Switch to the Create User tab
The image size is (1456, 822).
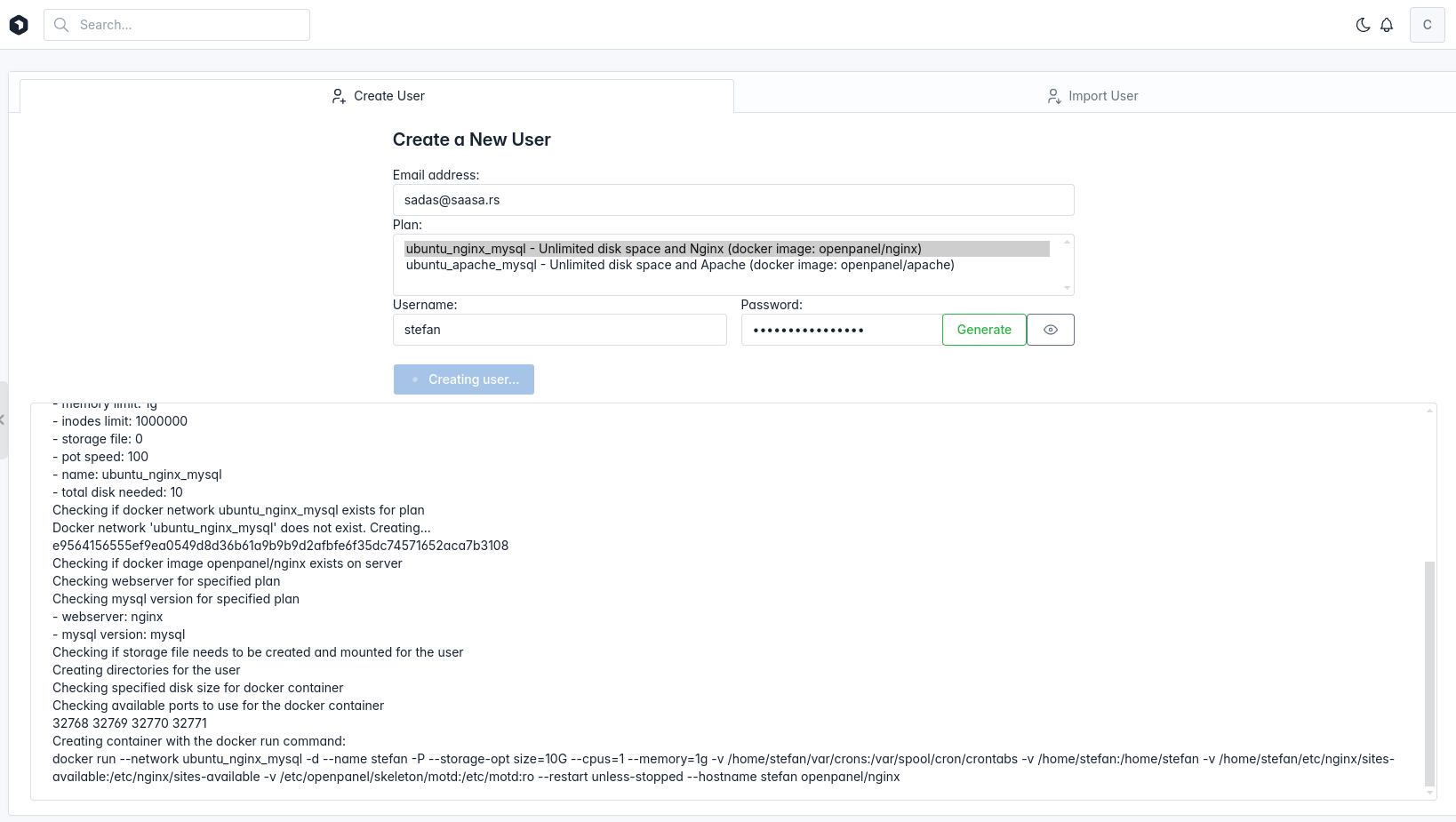[377, 96]
